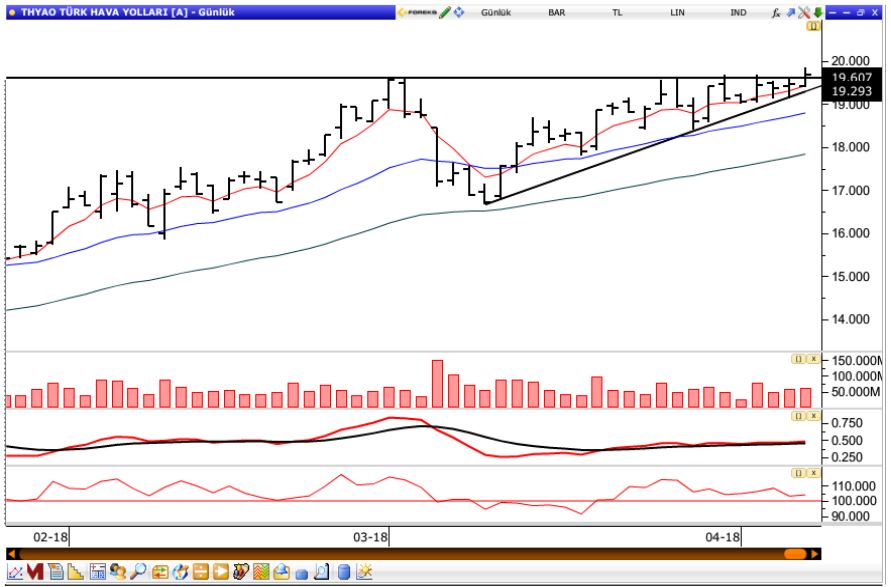This screenshot has height=587, width=891.
Task: Click the orange timeline scrollbar thumb
Action: coord(796,554)
